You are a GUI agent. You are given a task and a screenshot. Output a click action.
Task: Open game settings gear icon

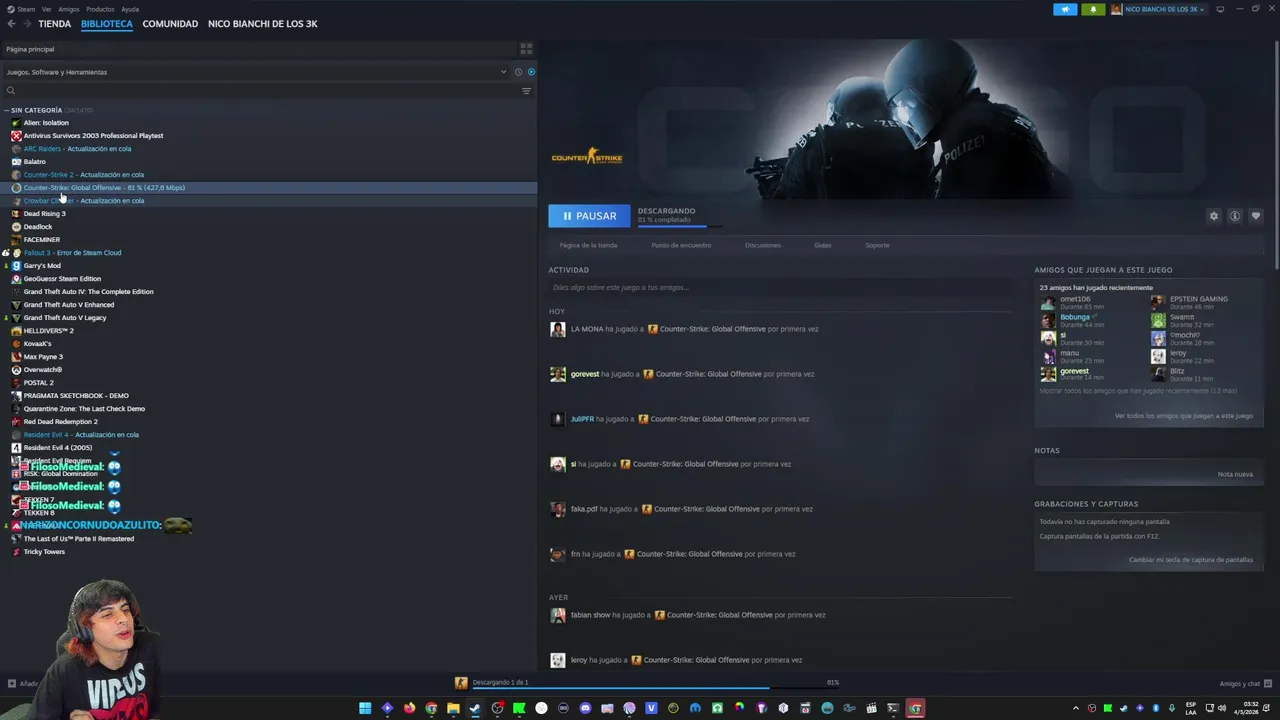[x=1214, y=216]
